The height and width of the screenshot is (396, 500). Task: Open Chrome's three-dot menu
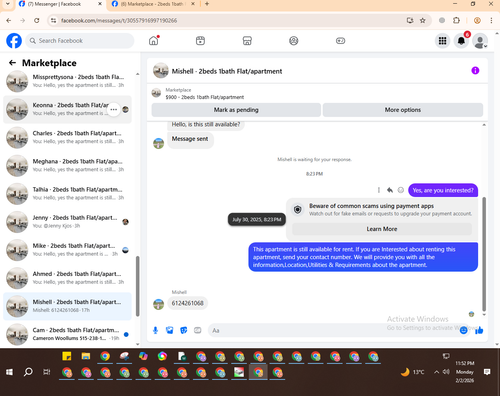(491, 21)
